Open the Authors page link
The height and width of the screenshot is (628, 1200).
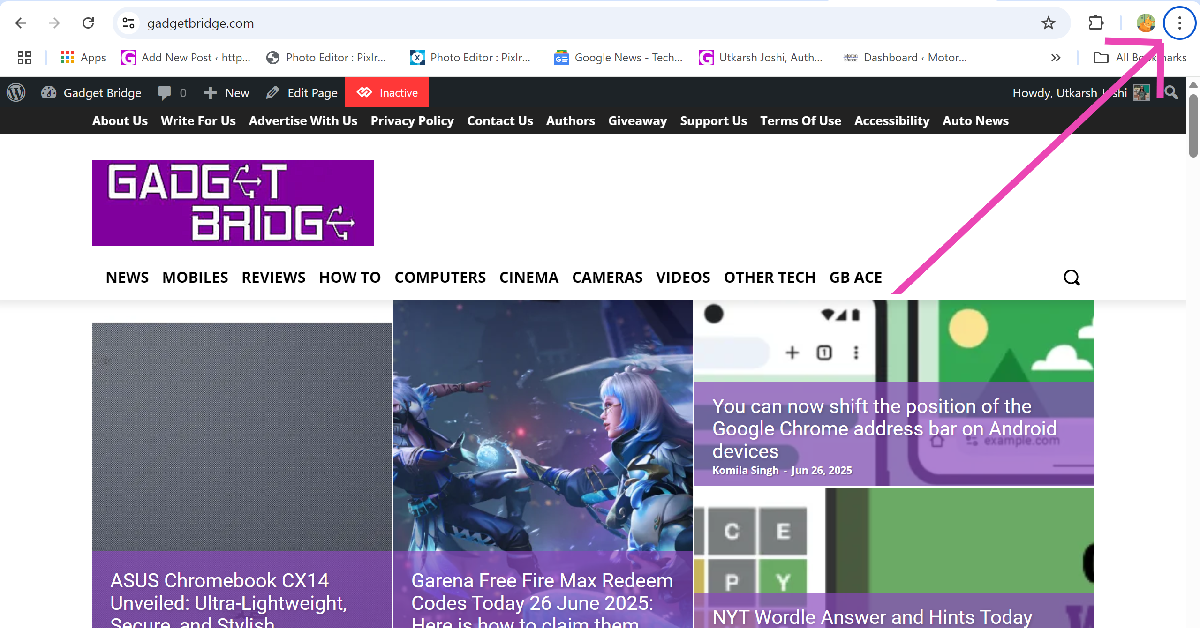pos(571,120)
